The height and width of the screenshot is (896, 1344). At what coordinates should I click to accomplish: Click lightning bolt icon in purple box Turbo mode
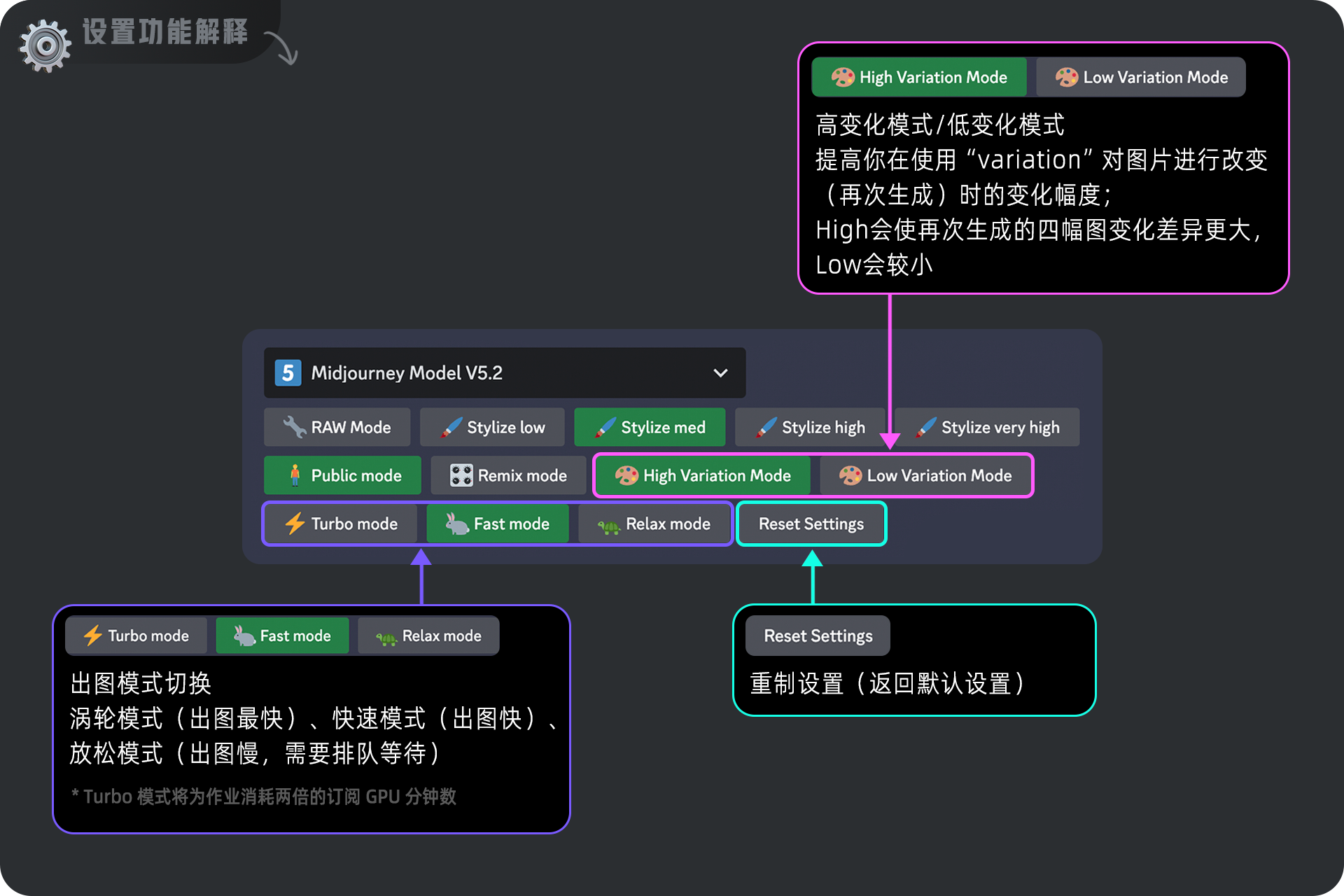pos(92,636)
